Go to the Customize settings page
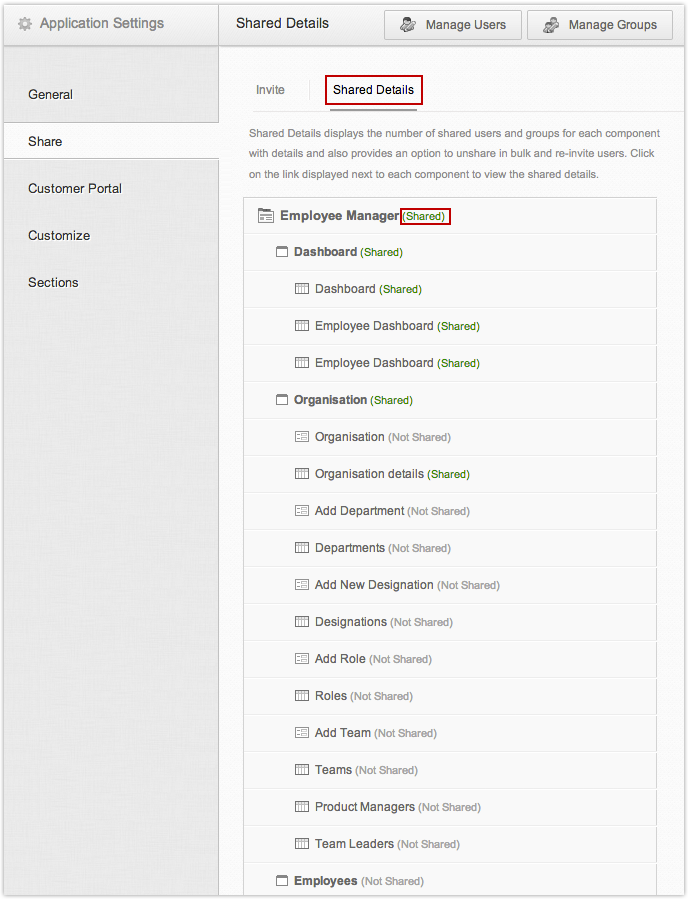The height and width of the screenshot is (900, 690). [x=59, y=236]
